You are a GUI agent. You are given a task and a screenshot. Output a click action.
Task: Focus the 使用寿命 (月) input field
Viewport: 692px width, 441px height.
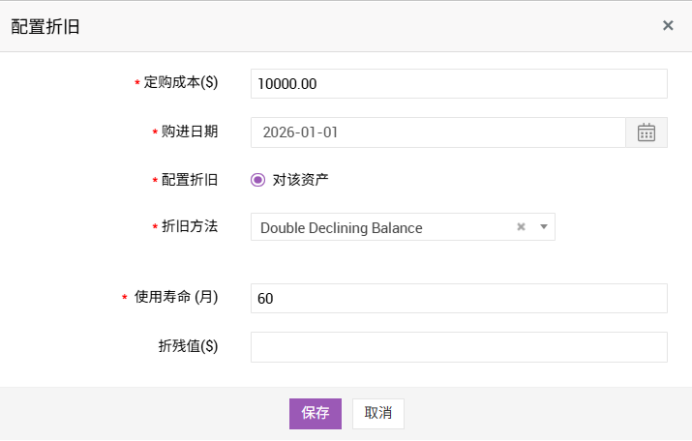pyautogui.click(x=458, y=298)
